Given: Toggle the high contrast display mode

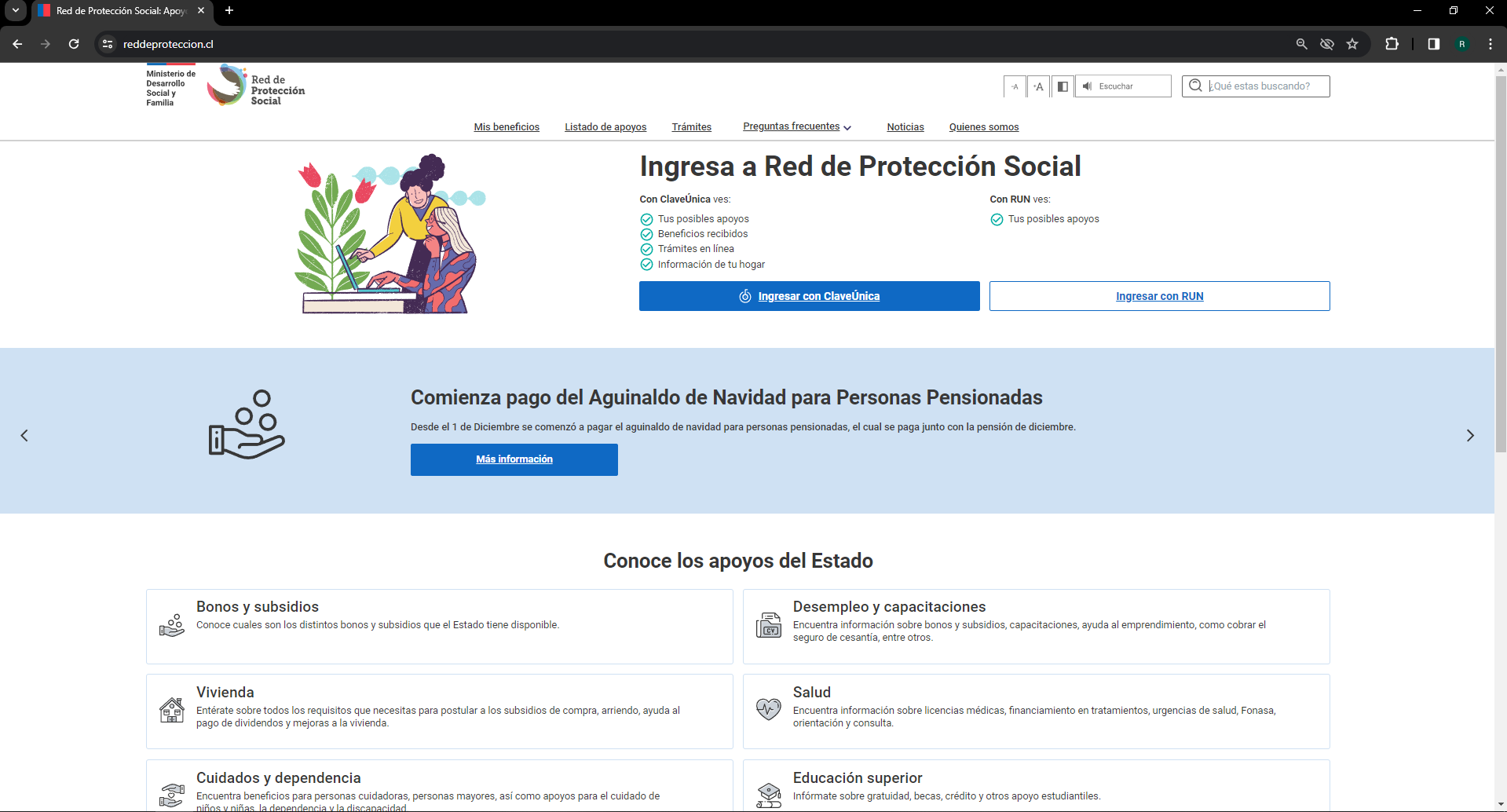Looking at the screenshot, I should pyautogui.click(x=1063, y=86).
